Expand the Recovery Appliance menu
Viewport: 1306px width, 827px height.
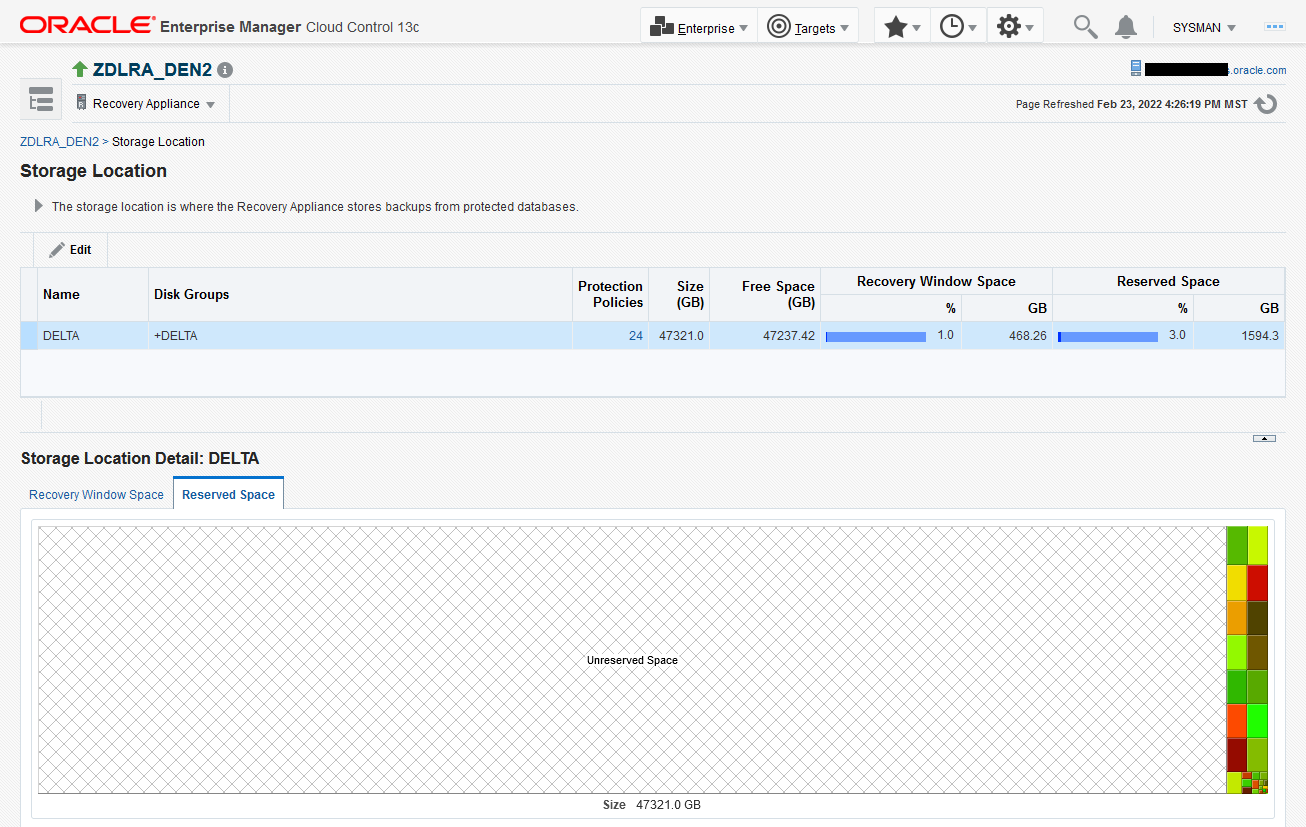(146, 104)
